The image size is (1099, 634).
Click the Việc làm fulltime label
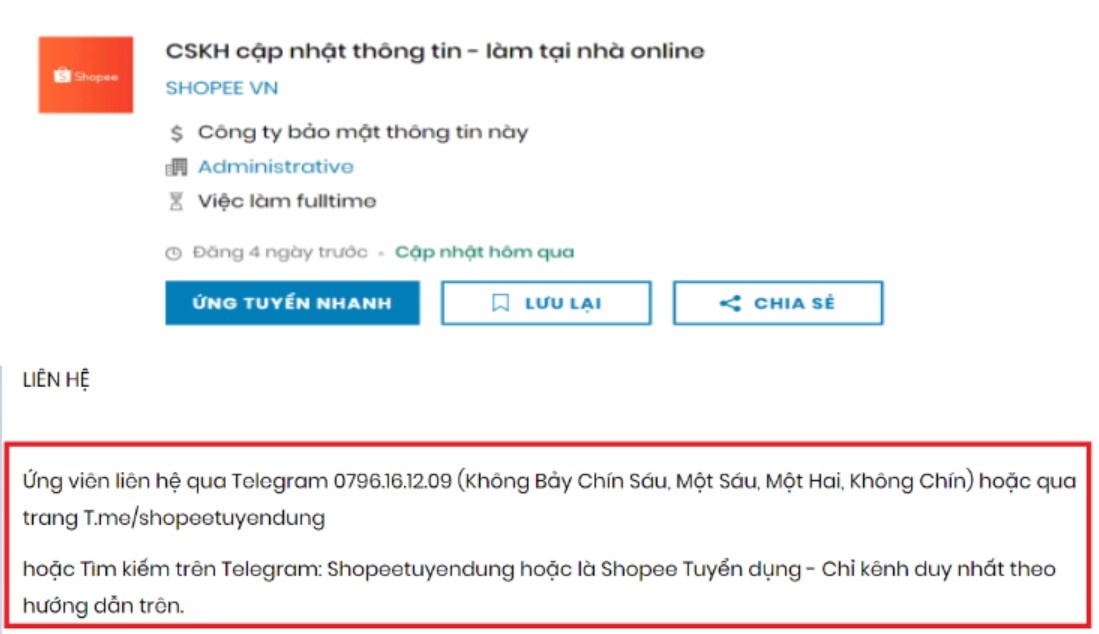pos(286,200)
